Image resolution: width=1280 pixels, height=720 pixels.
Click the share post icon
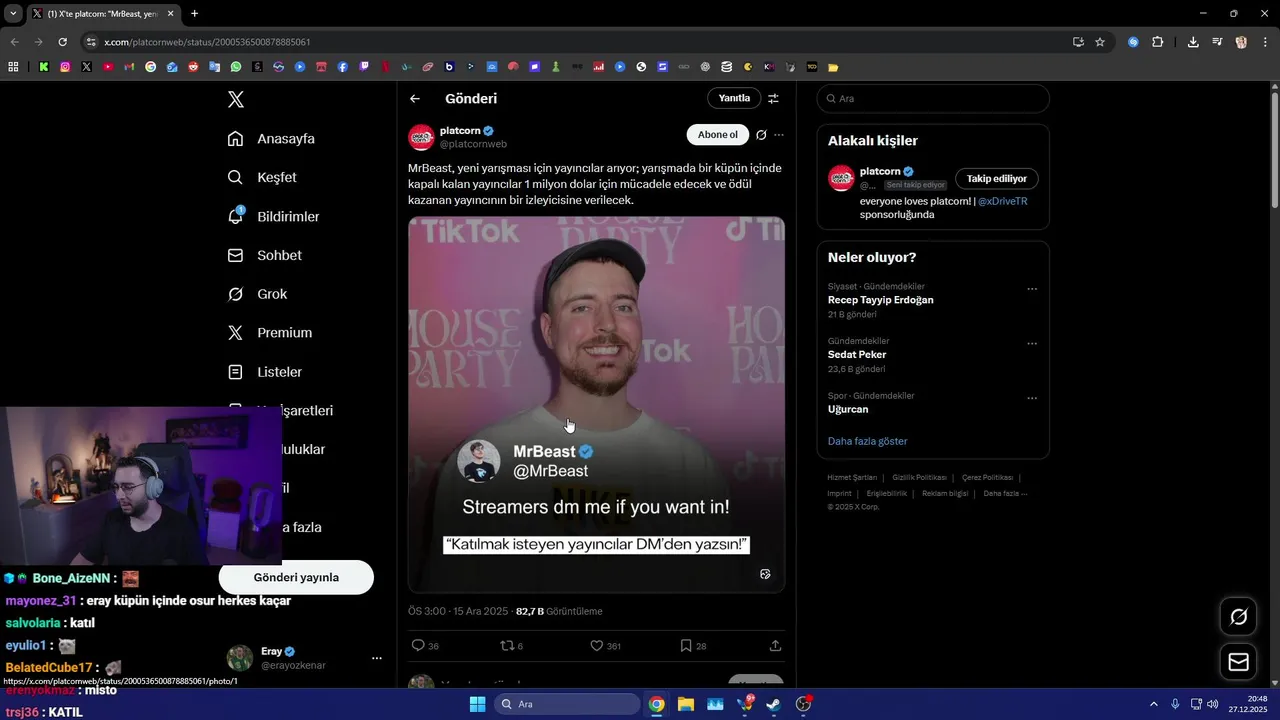click(x=775, y=646)
